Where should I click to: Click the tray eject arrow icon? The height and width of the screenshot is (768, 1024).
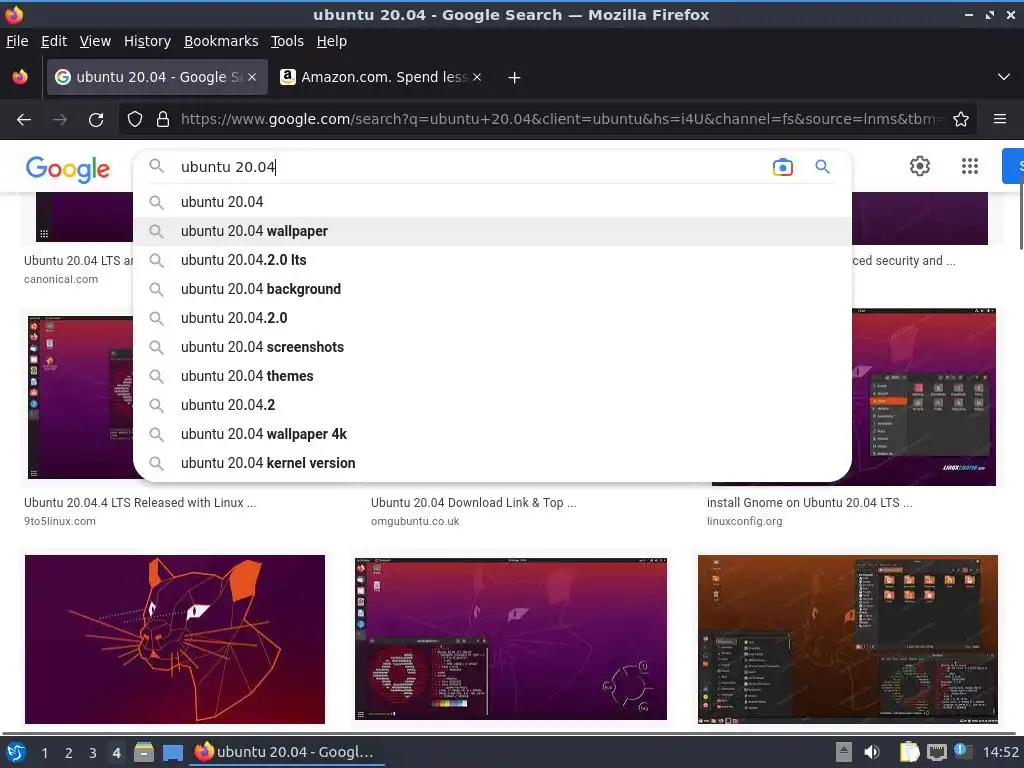[x=844, y=752]
